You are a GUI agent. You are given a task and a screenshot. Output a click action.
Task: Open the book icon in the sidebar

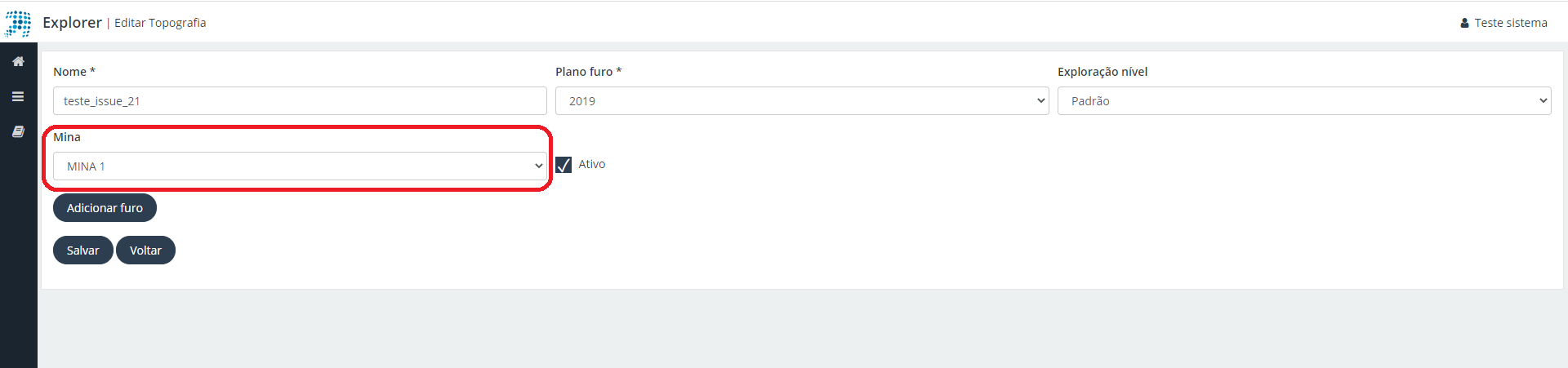click(18, 131)
